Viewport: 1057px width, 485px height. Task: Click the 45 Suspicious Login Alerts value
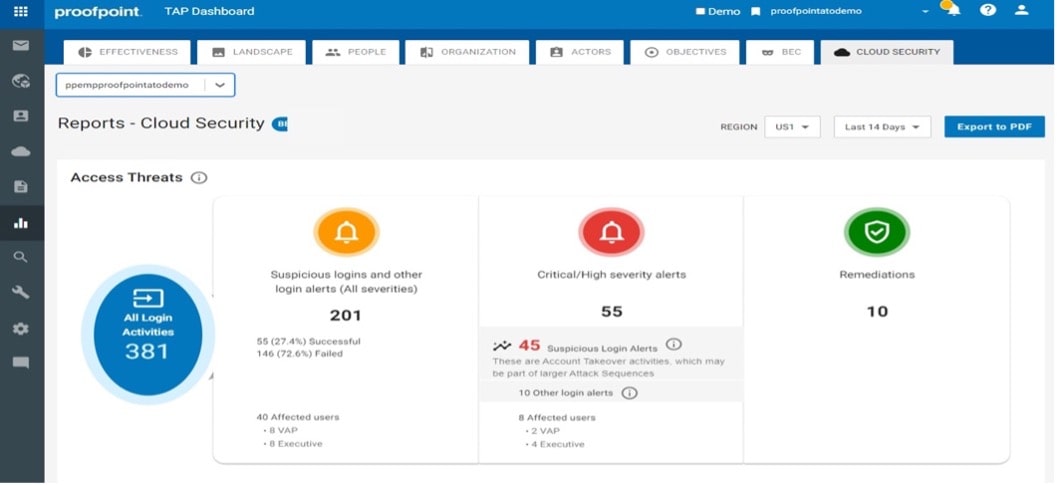click(529, 345)
